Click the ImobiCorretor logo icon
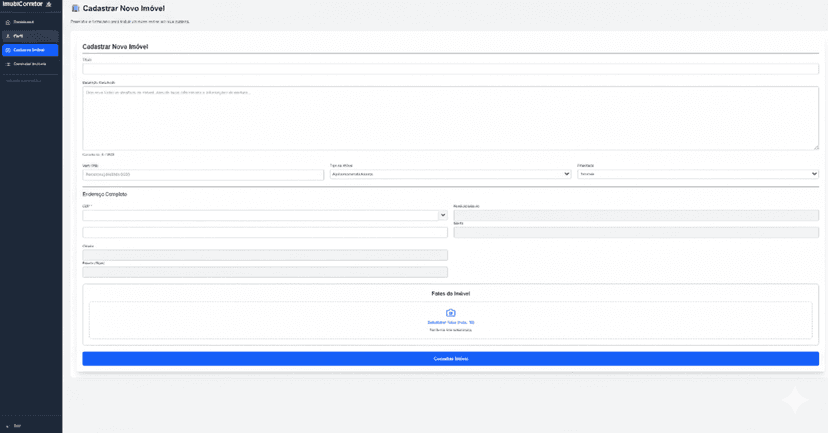 point(49,5)
